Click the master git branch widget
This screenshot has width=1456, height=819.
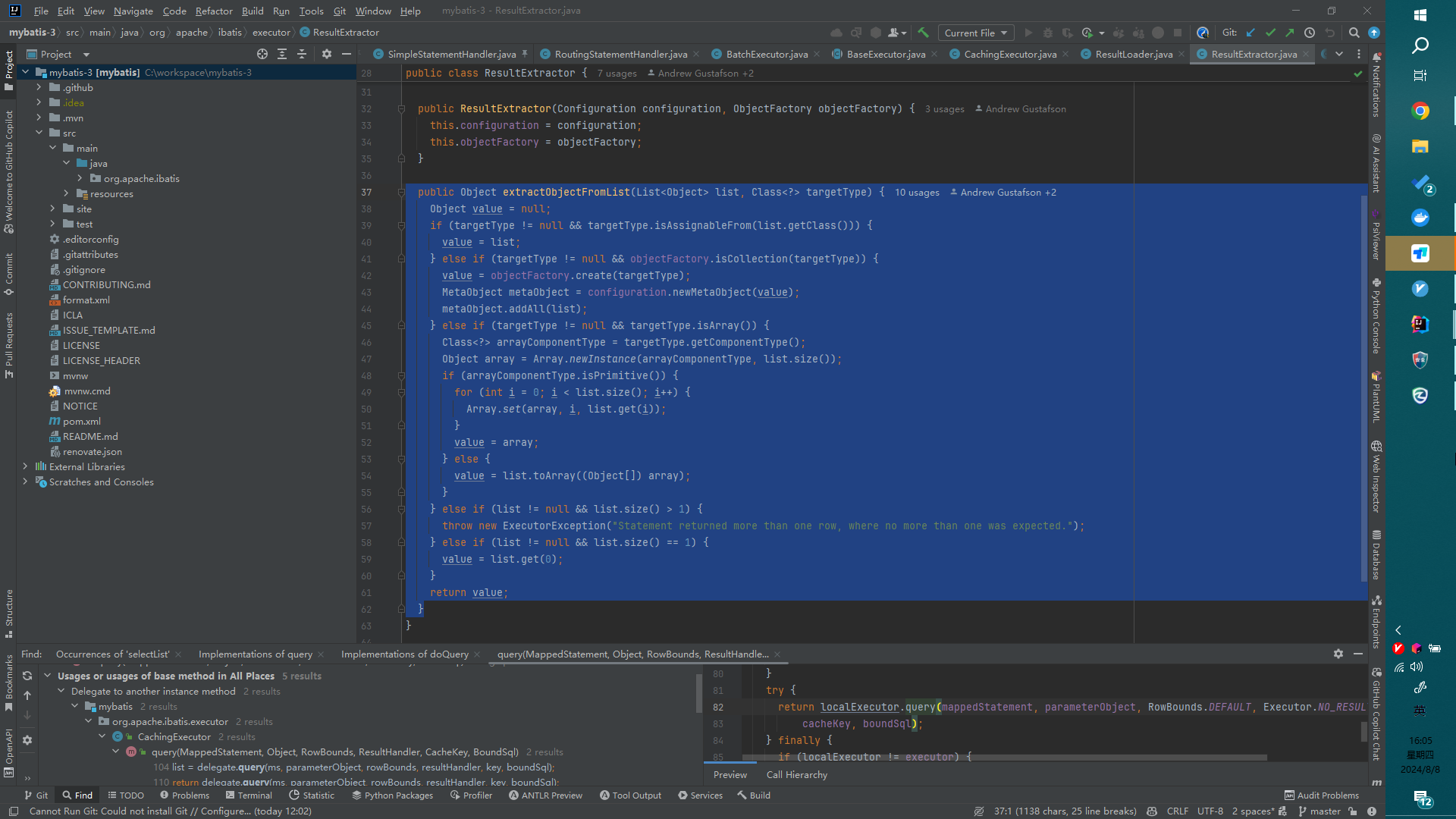click(x=1319, y=811)
